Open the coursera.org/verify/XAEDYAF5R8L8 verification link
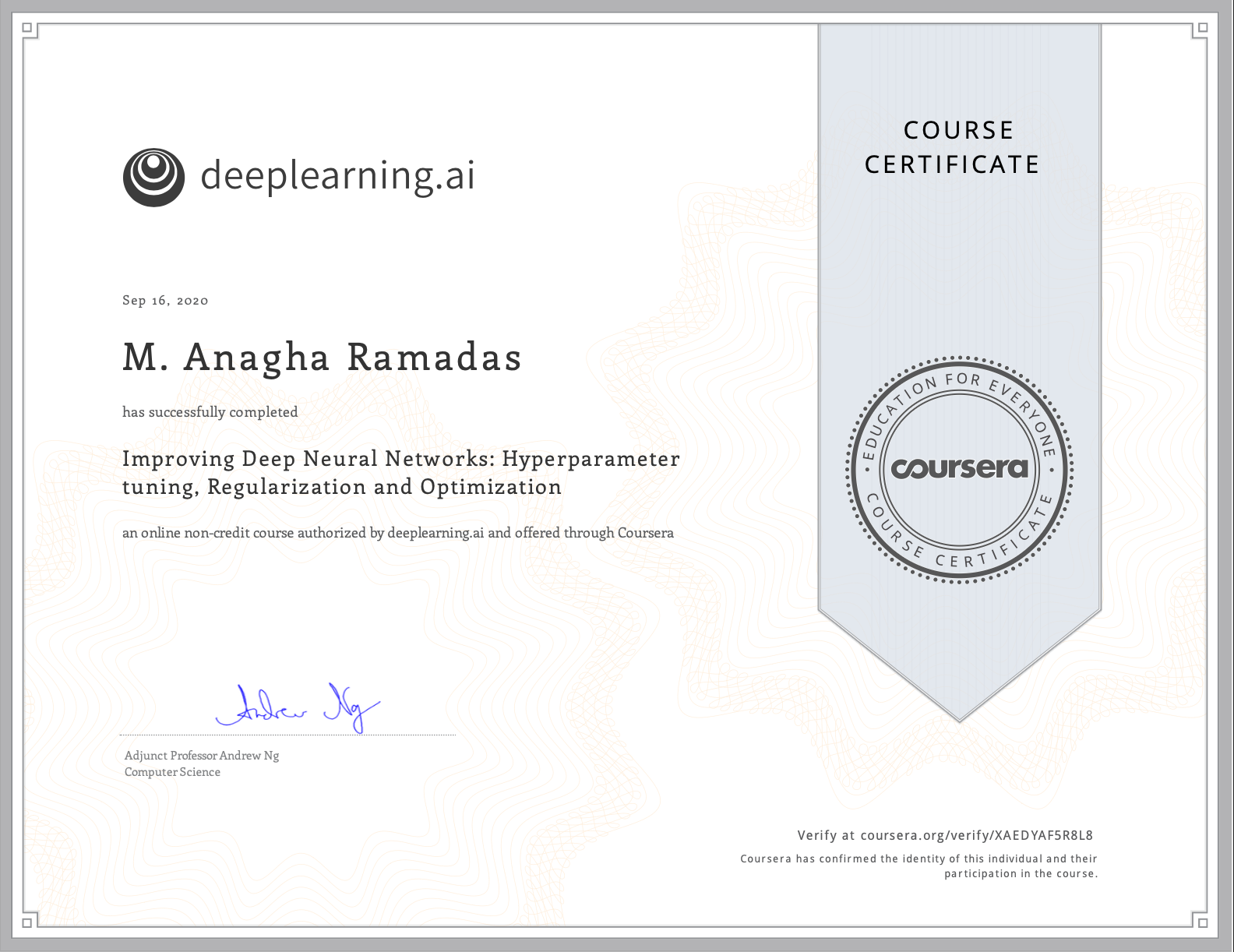The image size is (1234, 952). 977,835
